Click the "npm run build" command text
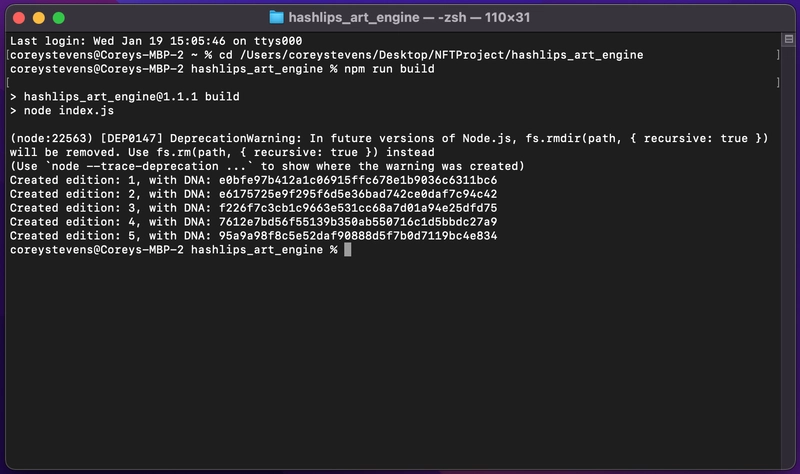 (x=389, y=69)
